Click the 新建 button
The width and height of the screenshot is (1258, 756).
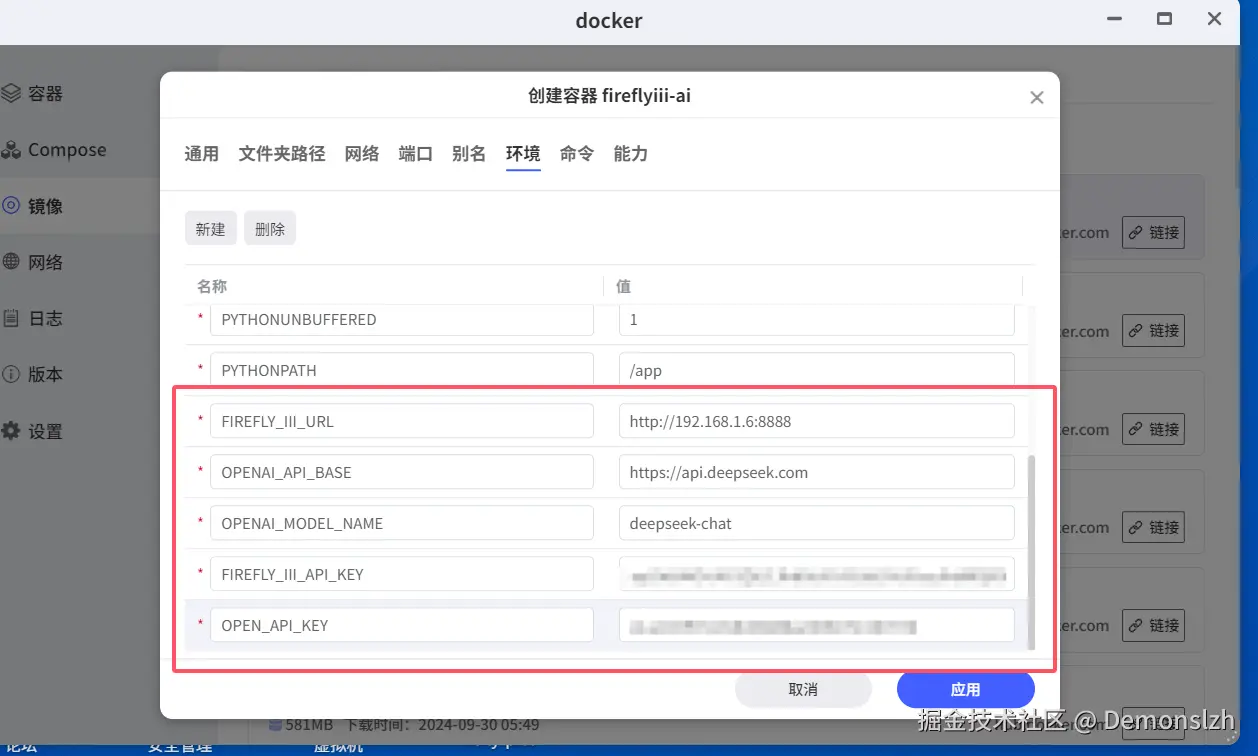(210, 229)
